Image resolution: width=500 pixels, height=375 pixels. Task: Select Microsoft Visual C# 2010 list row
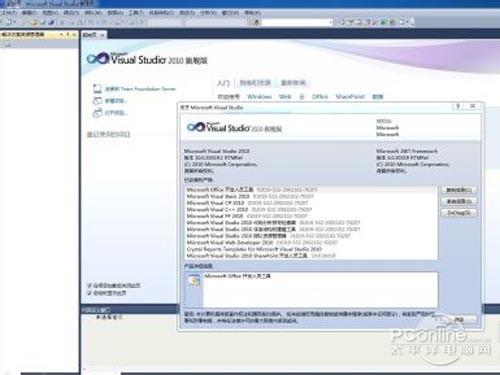pos(311,203)
